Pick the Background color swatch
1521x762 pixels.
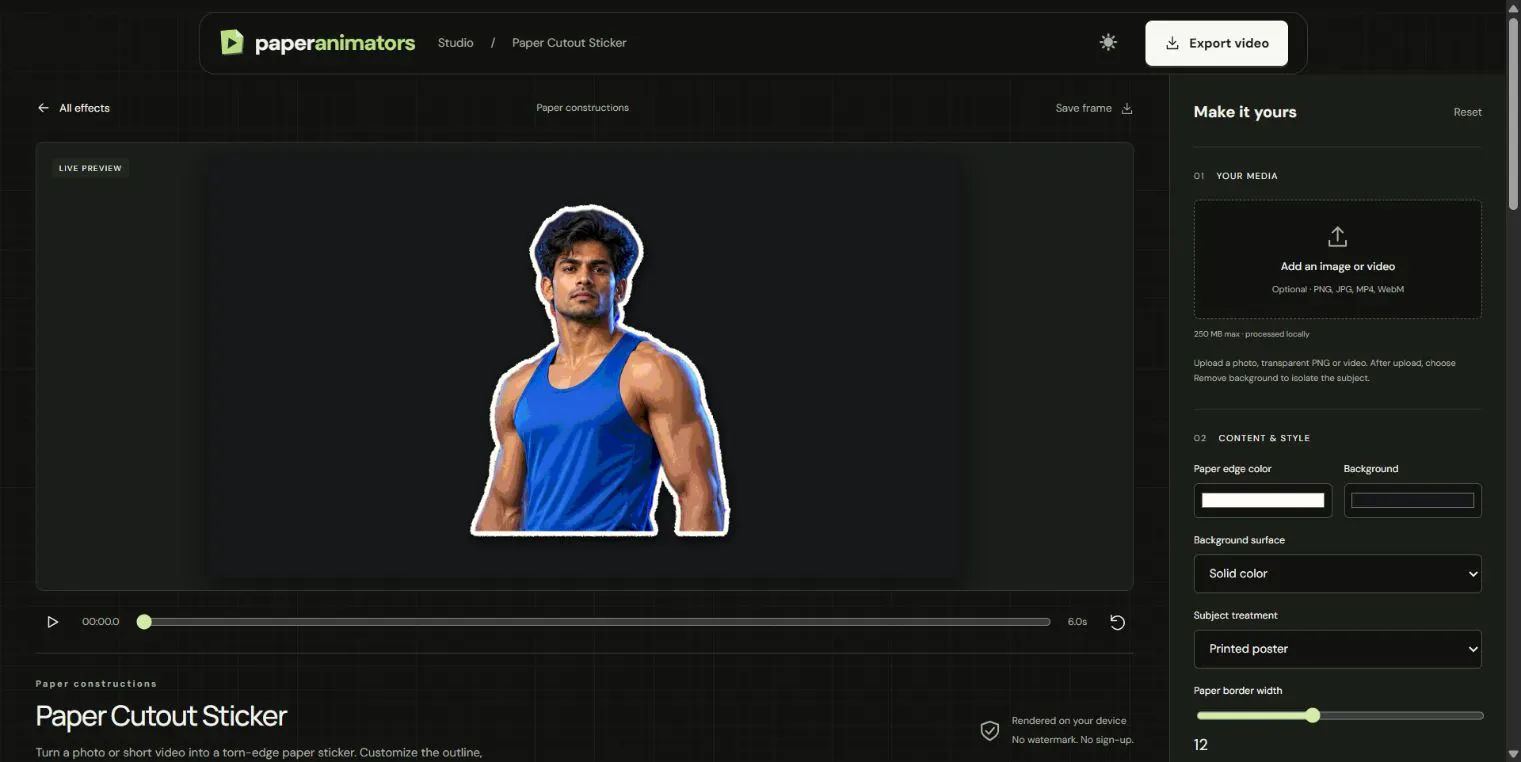(x=1412, y=500)
